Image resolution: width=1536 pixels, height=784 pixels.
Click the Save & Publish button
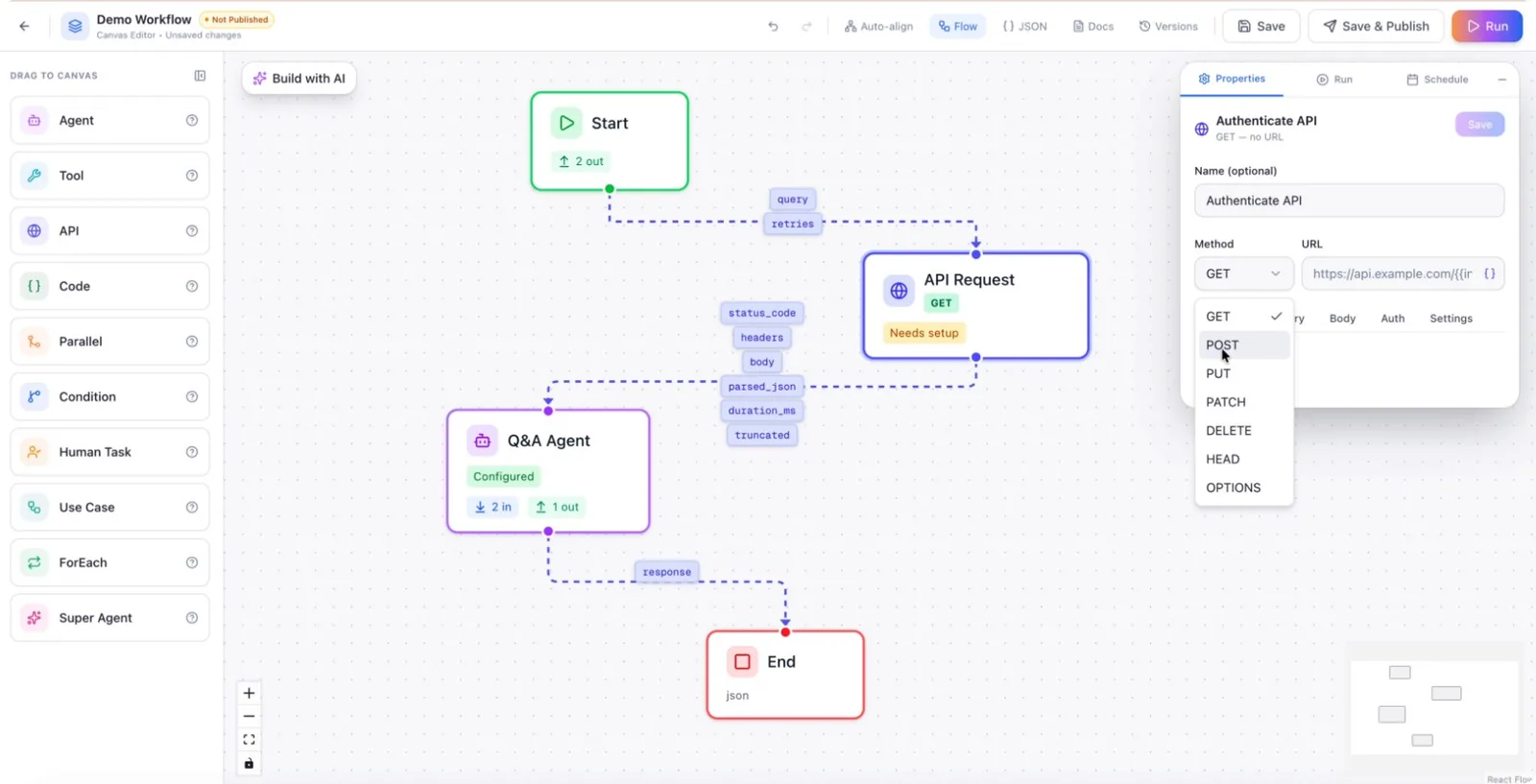click(1376, 26)
